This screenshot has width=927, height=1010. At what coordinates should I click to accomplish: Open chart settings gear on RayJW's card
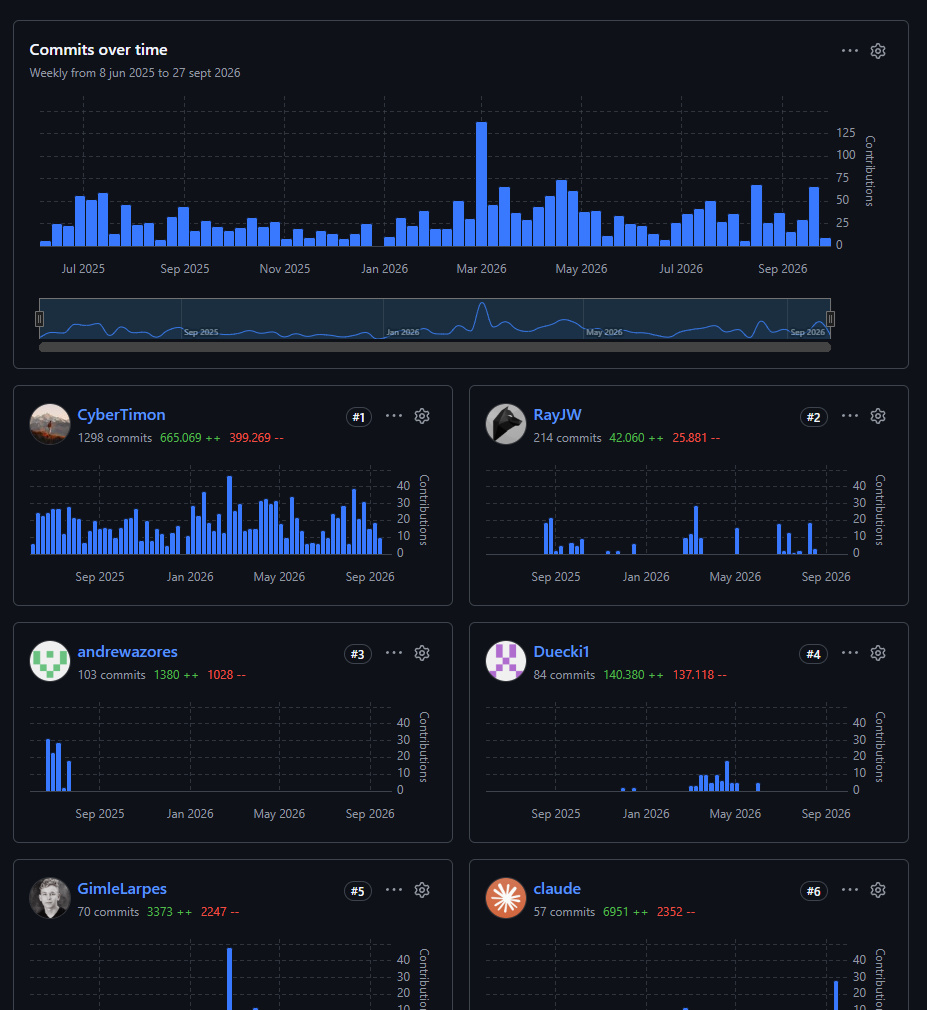(x=878, y=416)
